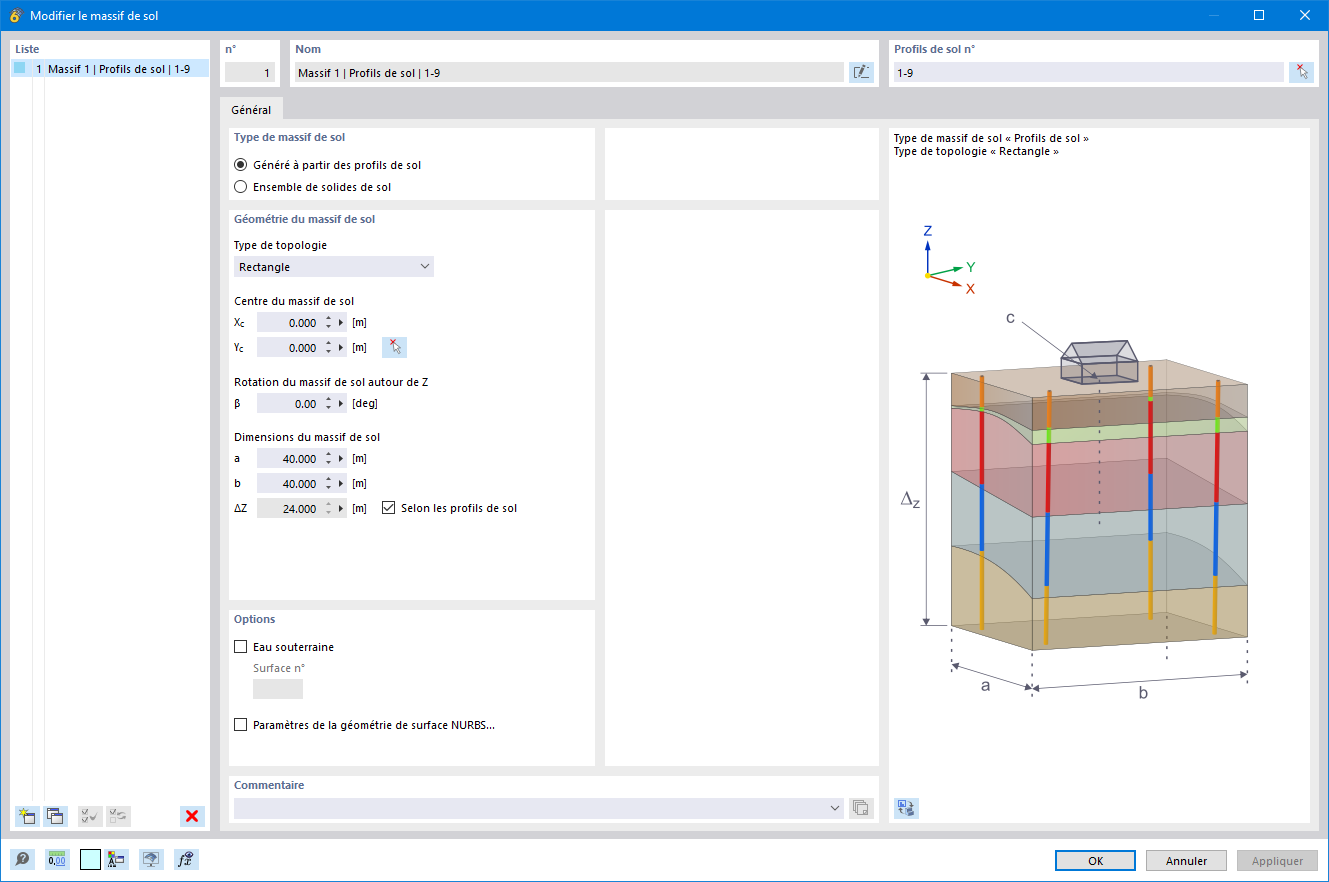
Task: Click the arrow menu next to β value
Action: [x=341, y=404]
